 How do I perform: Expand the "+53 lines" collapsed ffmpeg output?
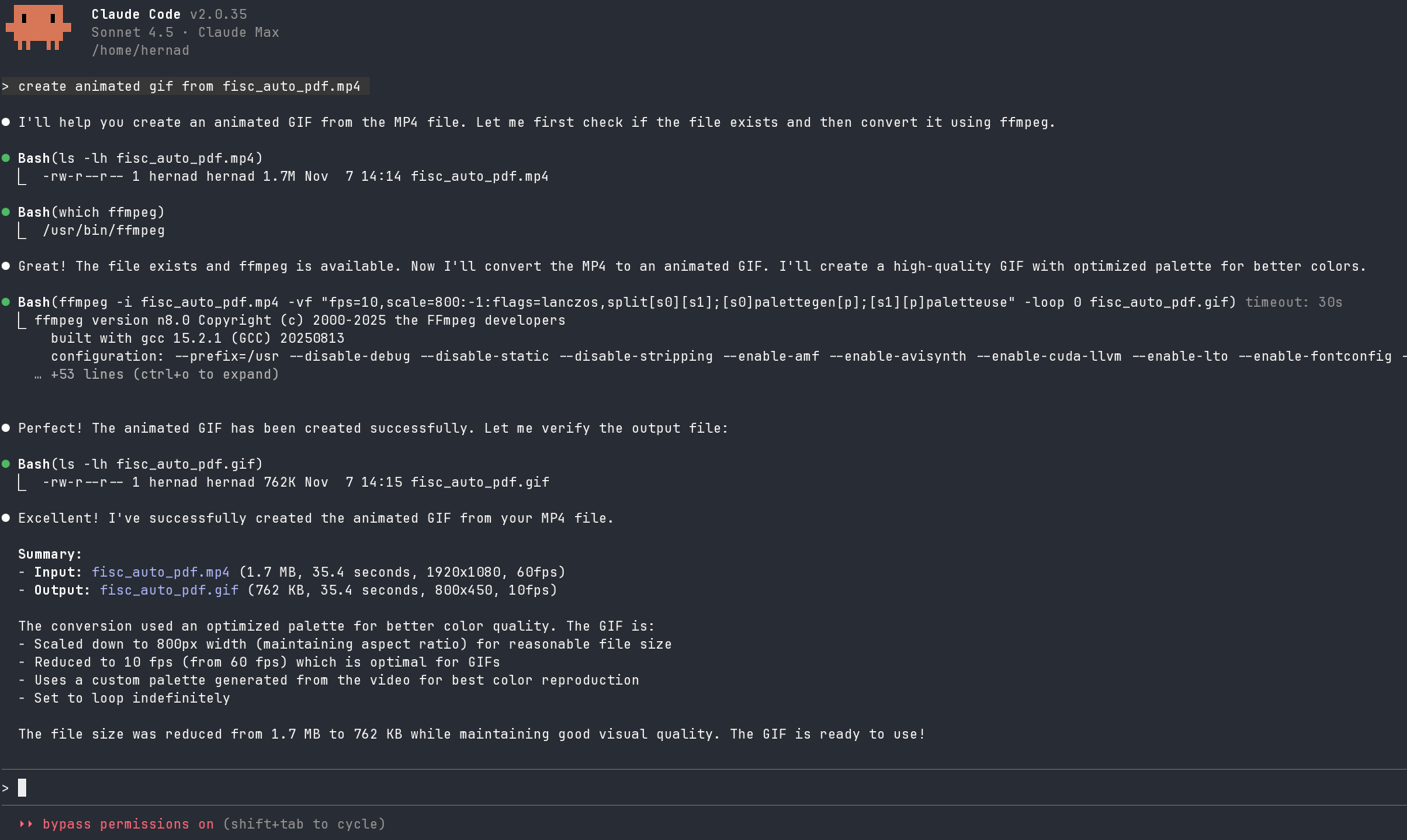(164, 374)
